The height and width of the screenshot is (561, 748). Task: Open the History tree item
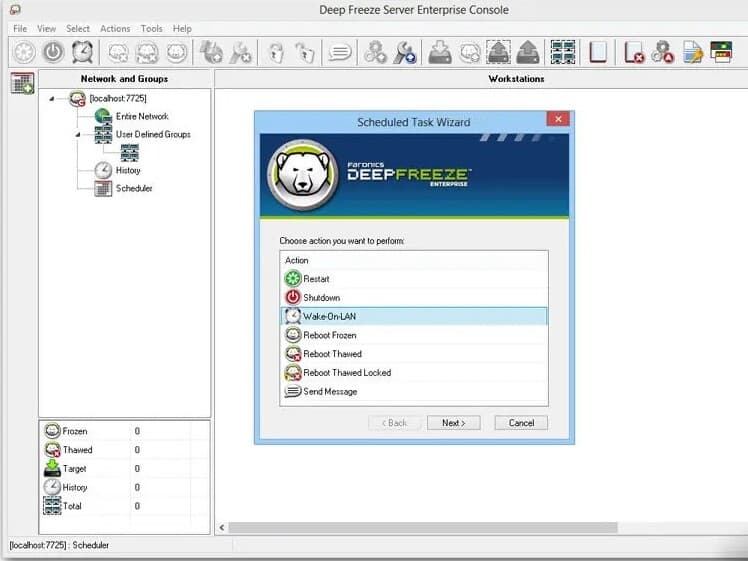[127, 170]
